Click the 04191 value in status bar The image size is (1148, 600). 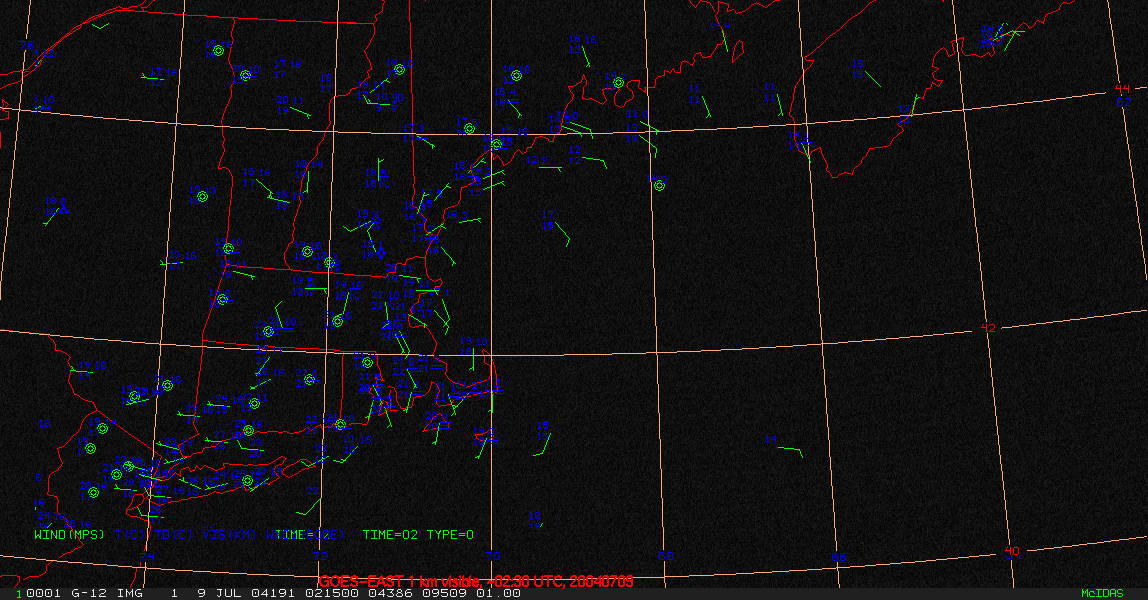click(x=273, y=593)
